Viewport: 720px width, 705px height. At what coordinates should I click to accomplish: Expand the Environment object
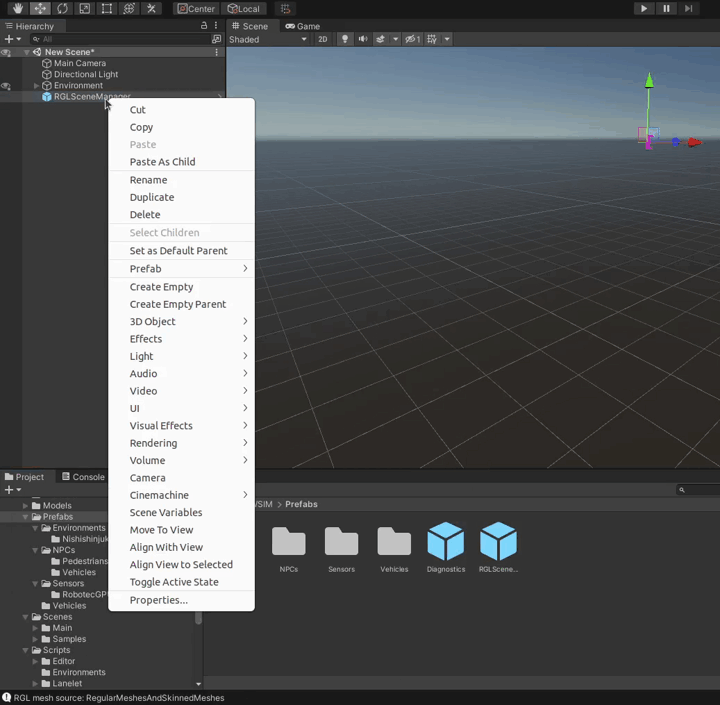click(x=36, y=85)
